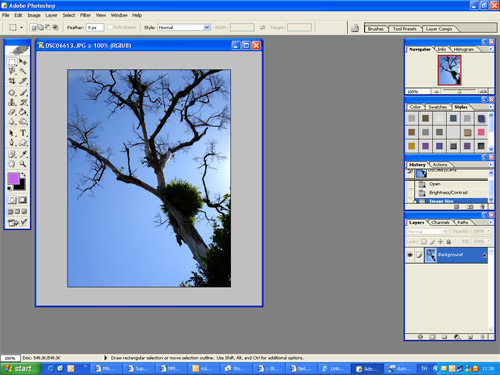Viewport: 500px width, 375px height.
Task: Select the Clone Stamp tool
Action: point(12,102)
